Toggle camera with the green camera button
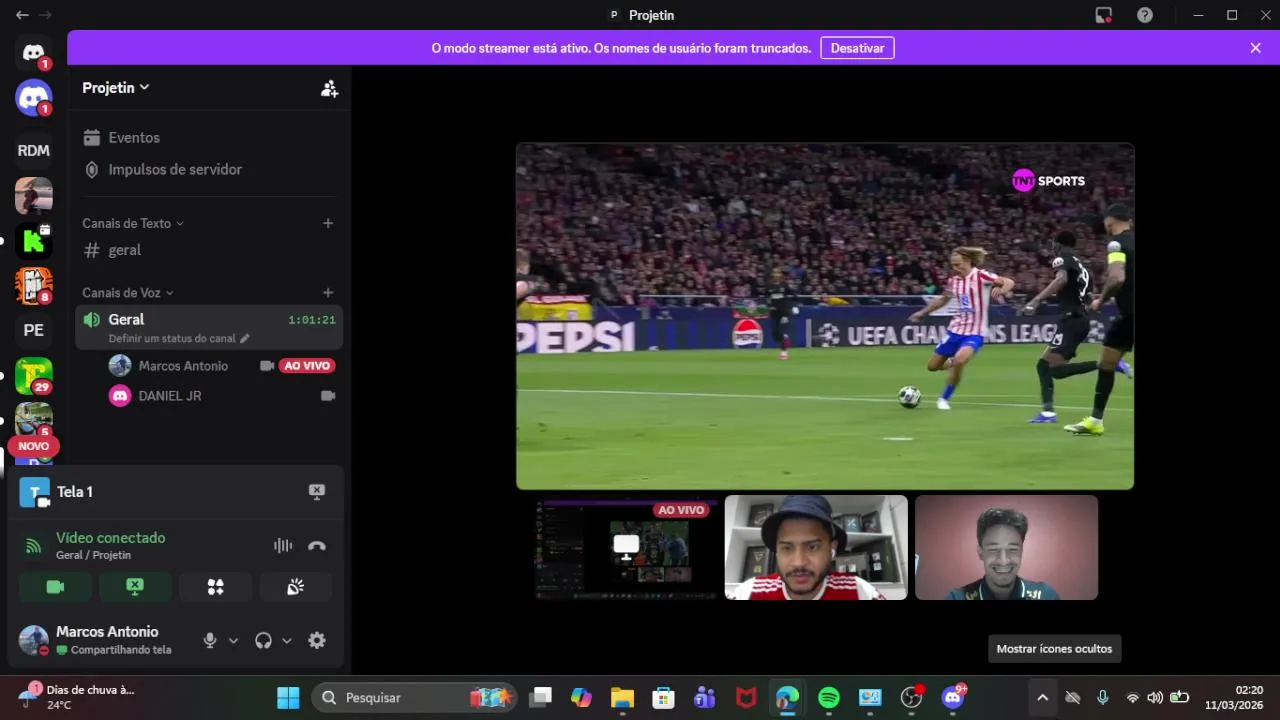This screenshot has height=720, width=1280. click(x=55, y=587)
